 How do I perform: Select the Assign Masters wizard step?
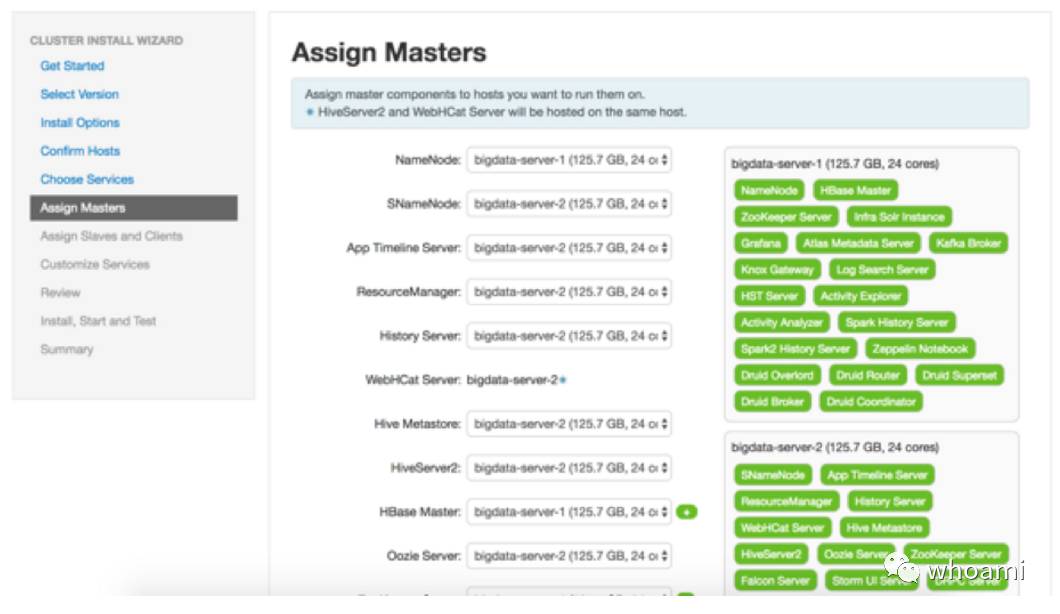pyautogui.click(x=83, y=208)
